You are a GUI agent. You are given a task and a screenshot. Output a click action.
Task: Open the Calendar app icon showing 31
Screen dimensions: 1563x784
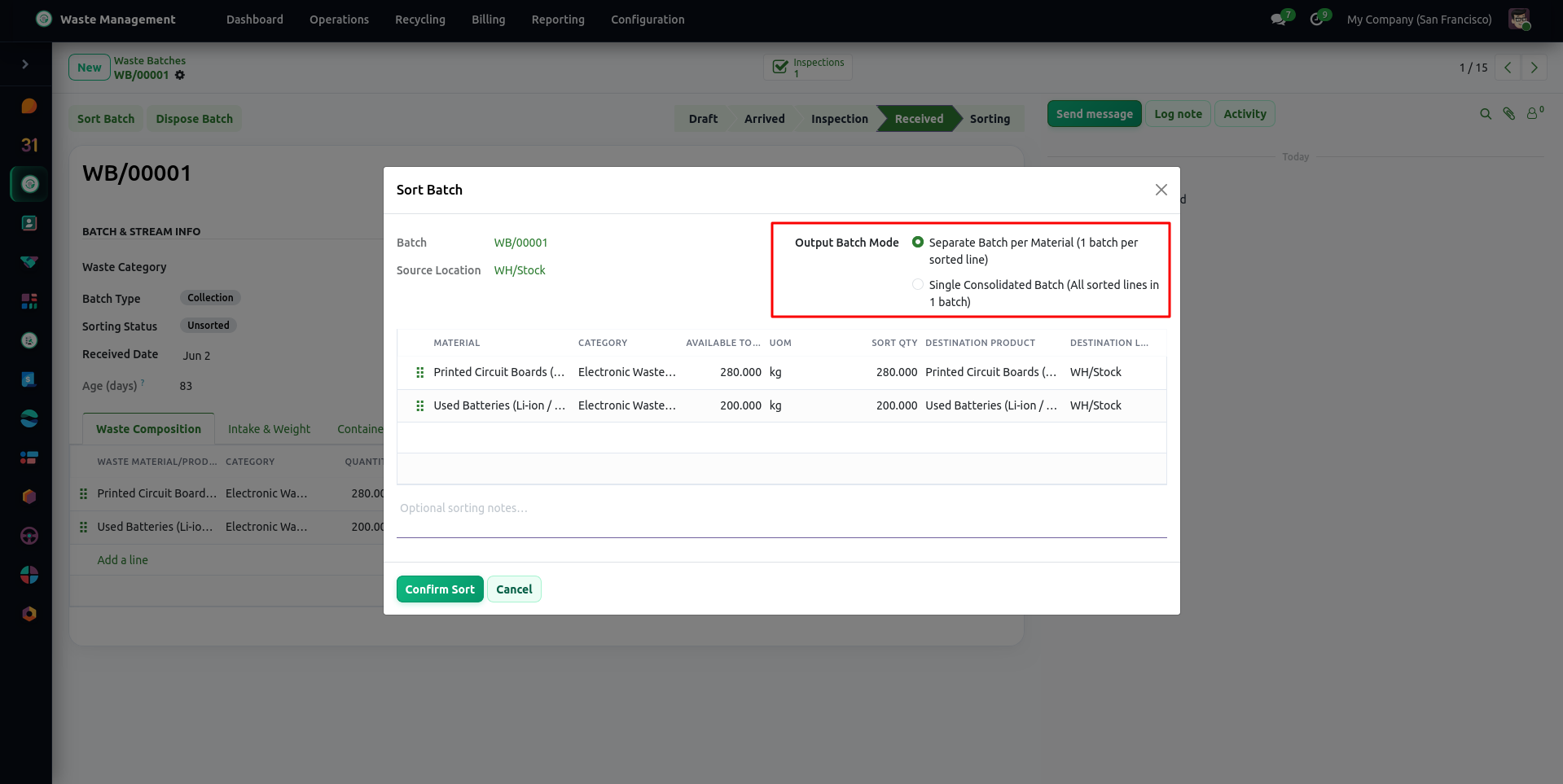point(29,145)
